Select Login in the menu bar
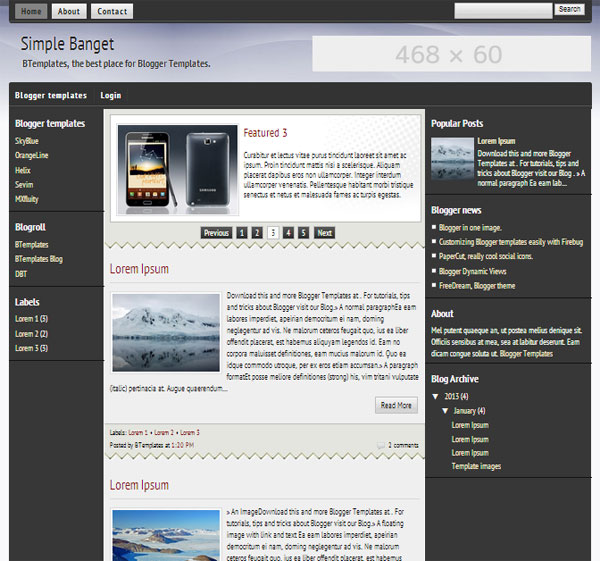Image resolution: width=600 pixels, height=561 pixels. coord(110,96)
